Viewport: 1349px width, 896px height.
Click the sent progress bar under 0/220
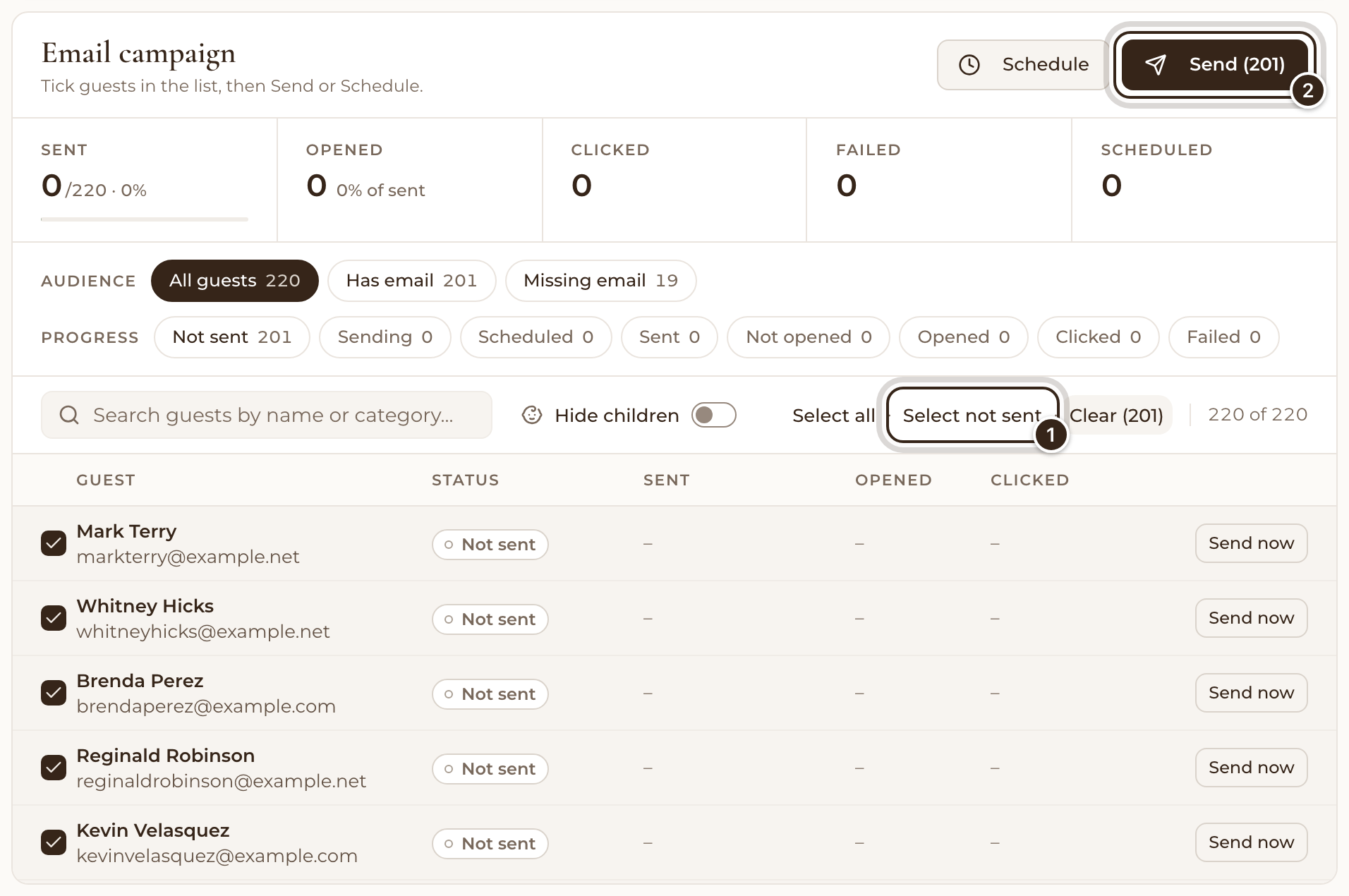point(145,219)
